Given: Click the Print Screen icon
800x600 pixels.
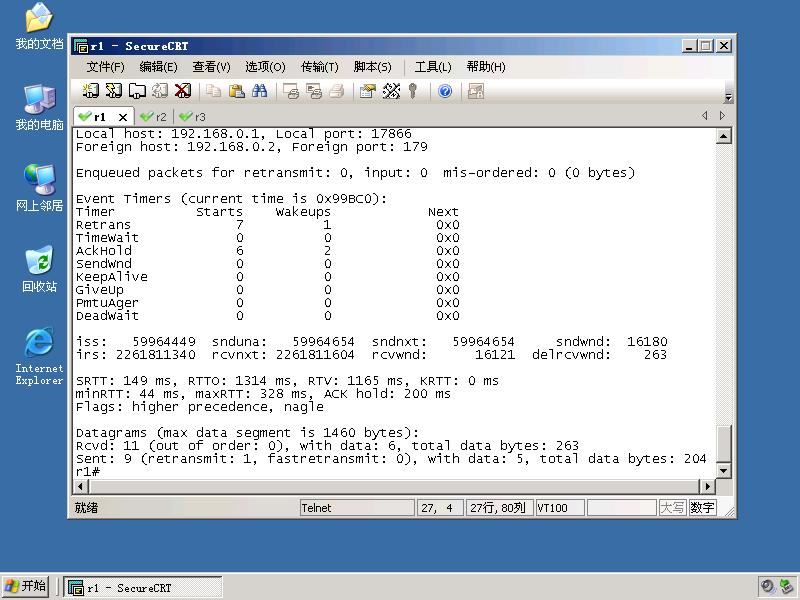Looking at the screenshot, I should coord(290,91).
